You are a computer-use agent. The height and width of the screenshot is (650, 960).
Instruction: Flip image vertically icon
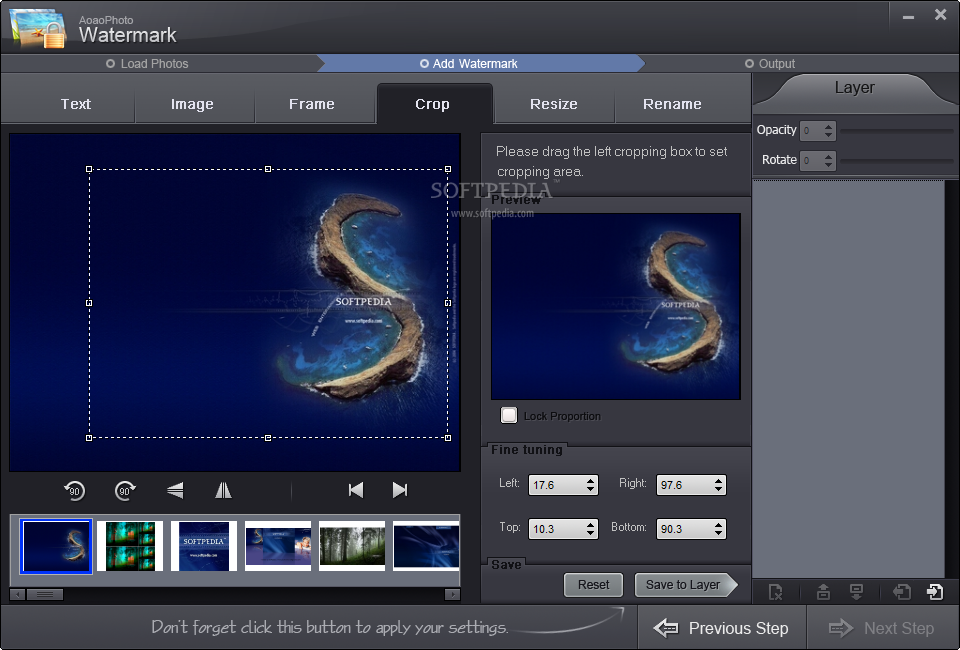coord(175,490)
